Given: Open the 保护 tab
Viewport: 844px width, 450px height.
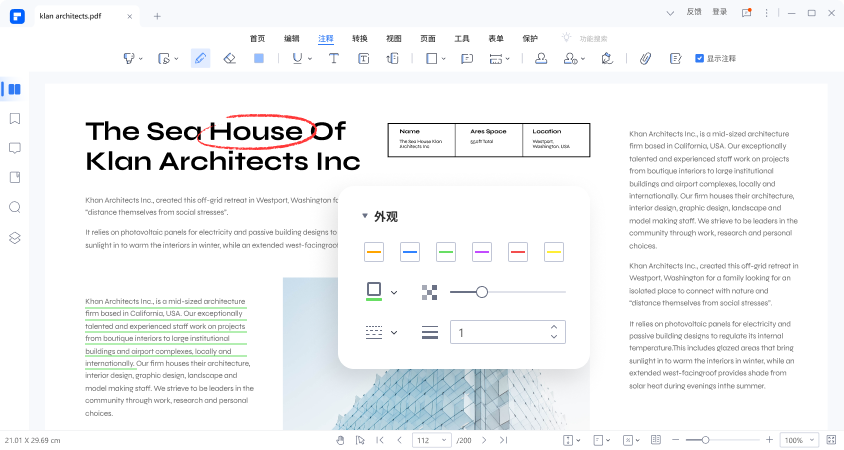Looking at the screenshot, I should (530, 38).
